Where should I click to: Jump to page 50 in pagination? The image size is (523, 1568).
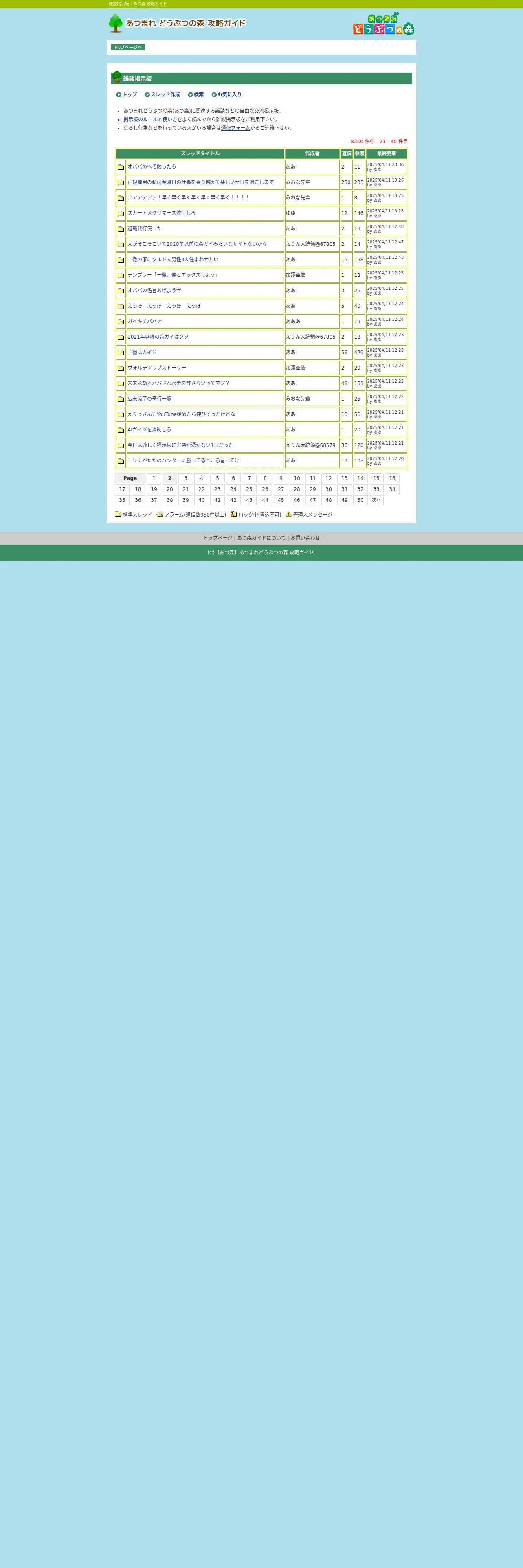click(360, 500)
